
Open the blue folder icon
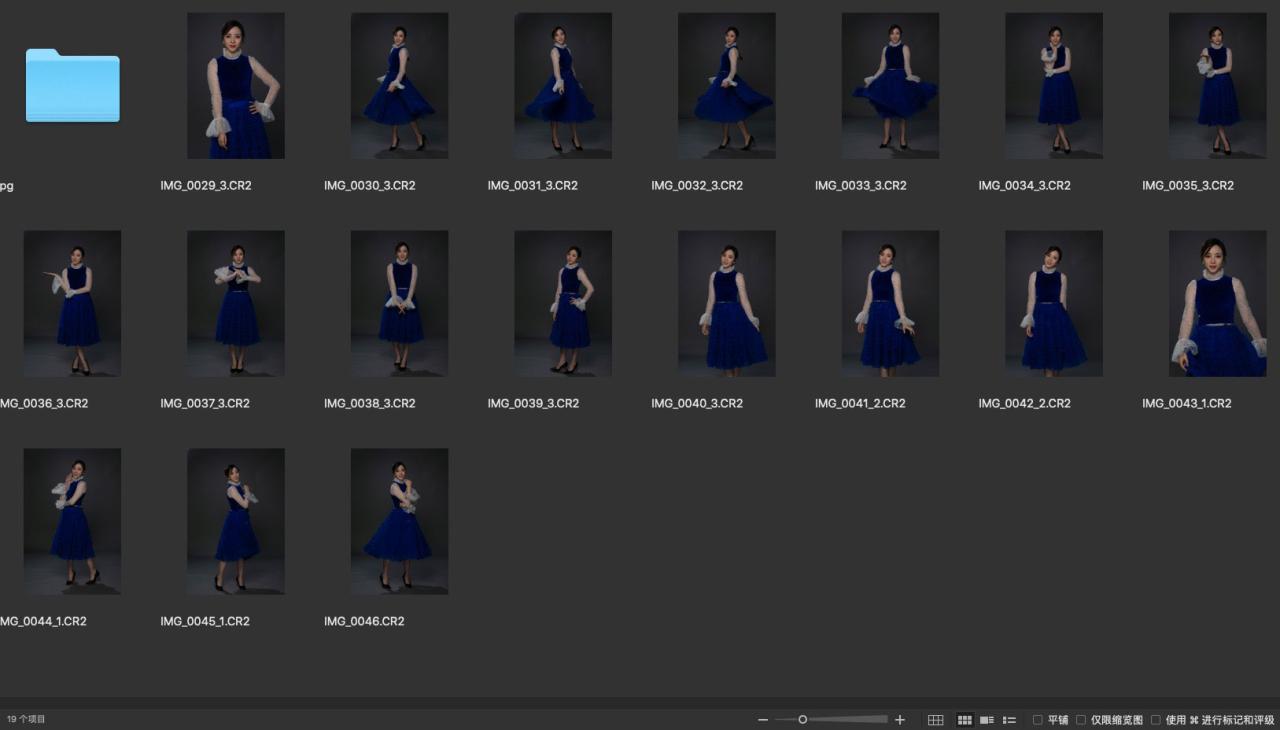[72, 86]
